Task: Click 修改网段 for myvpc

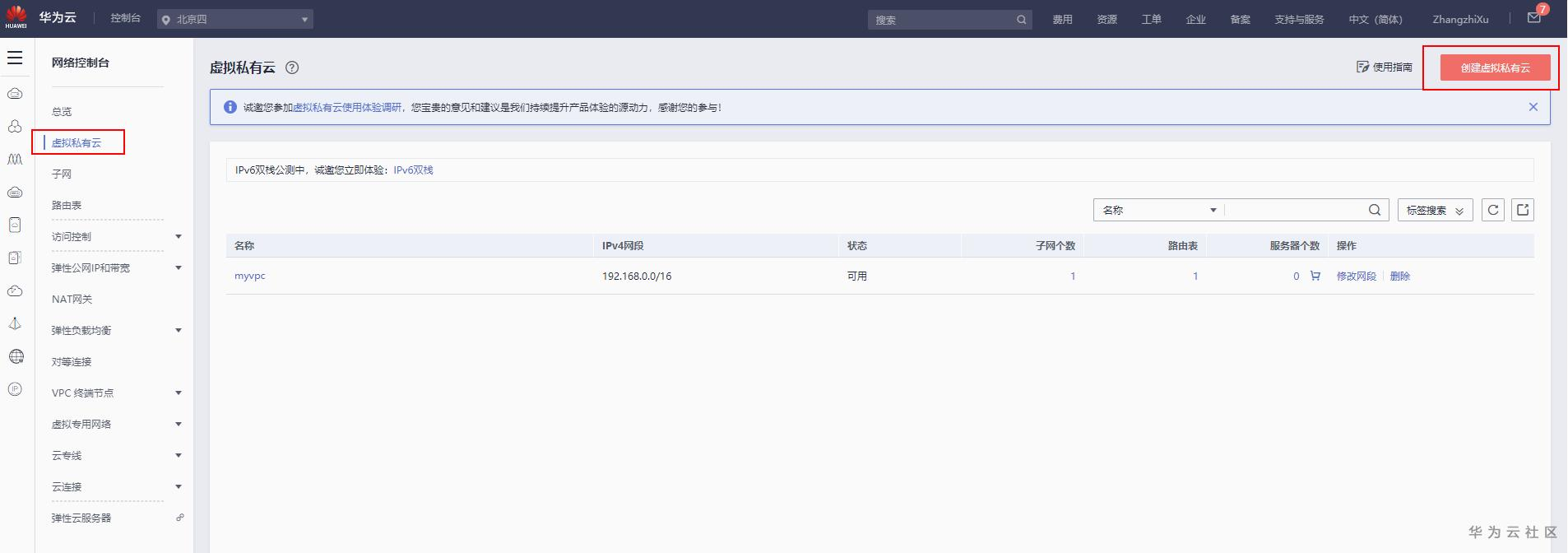Action: coord(1357,276)
